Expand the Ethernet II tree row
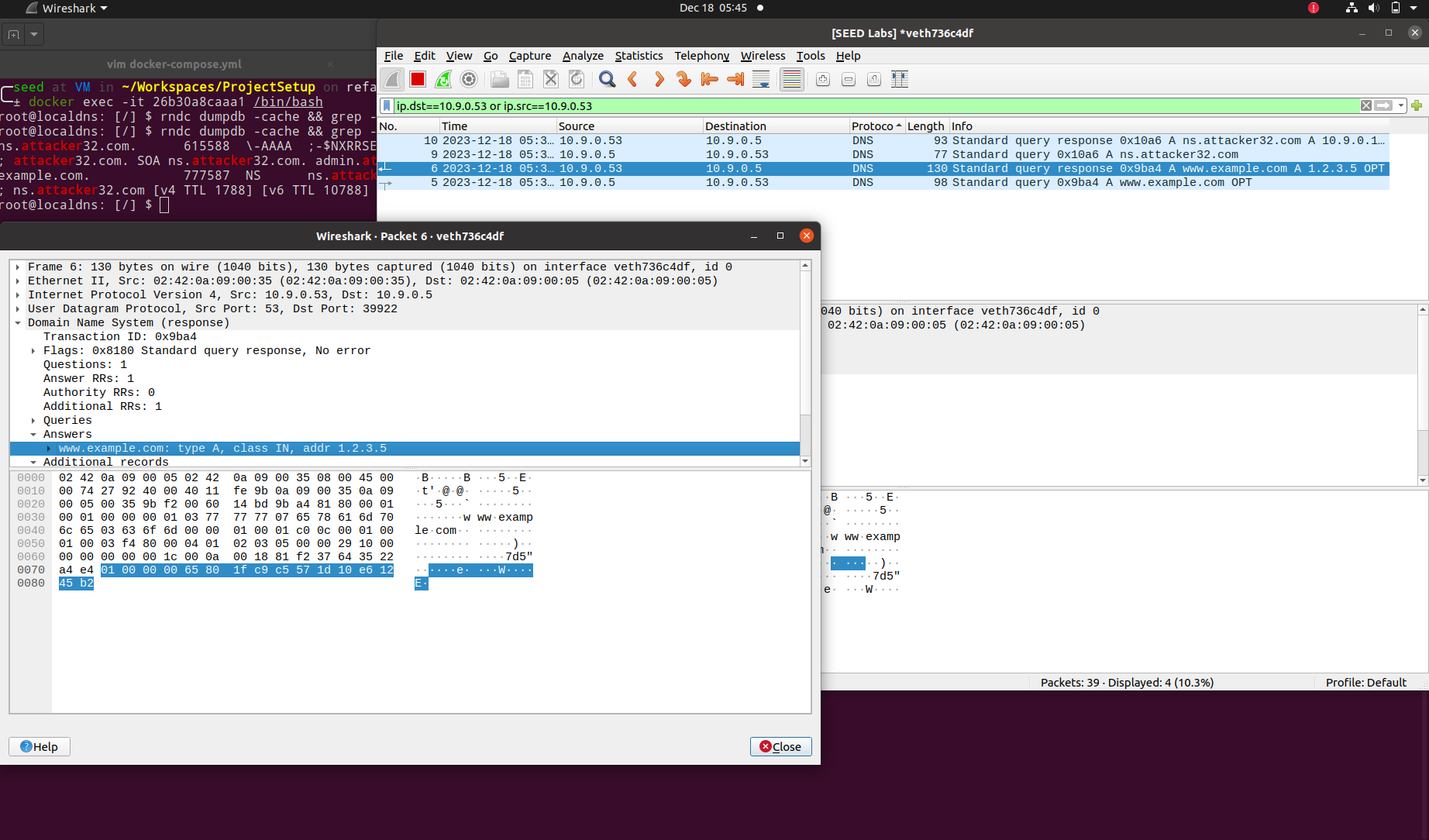 pyautogui.click(x=18, y=281)
